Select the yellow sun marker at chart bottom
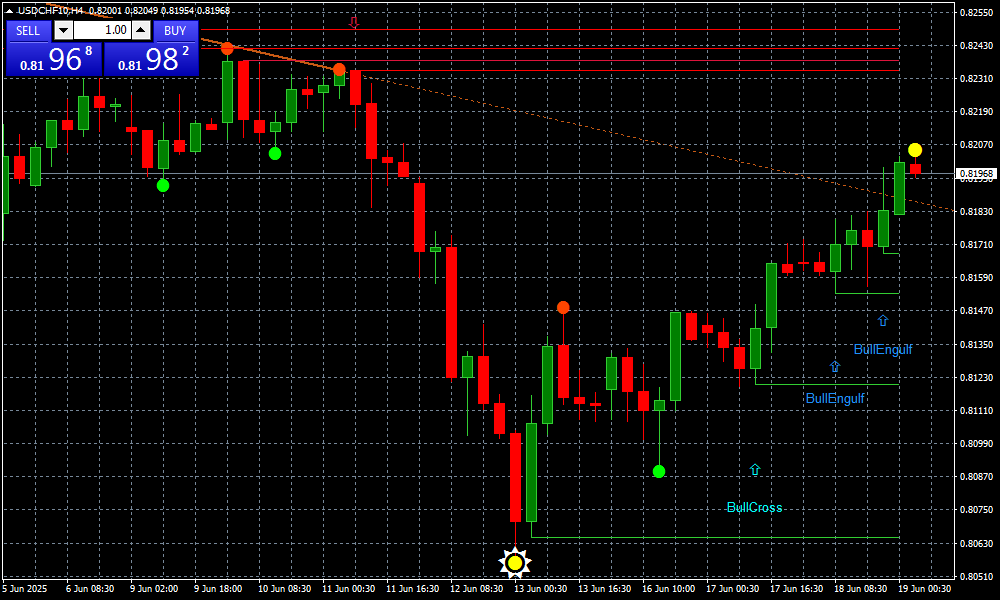Viewport: 1000px width, 600px height. pos(515,563)
